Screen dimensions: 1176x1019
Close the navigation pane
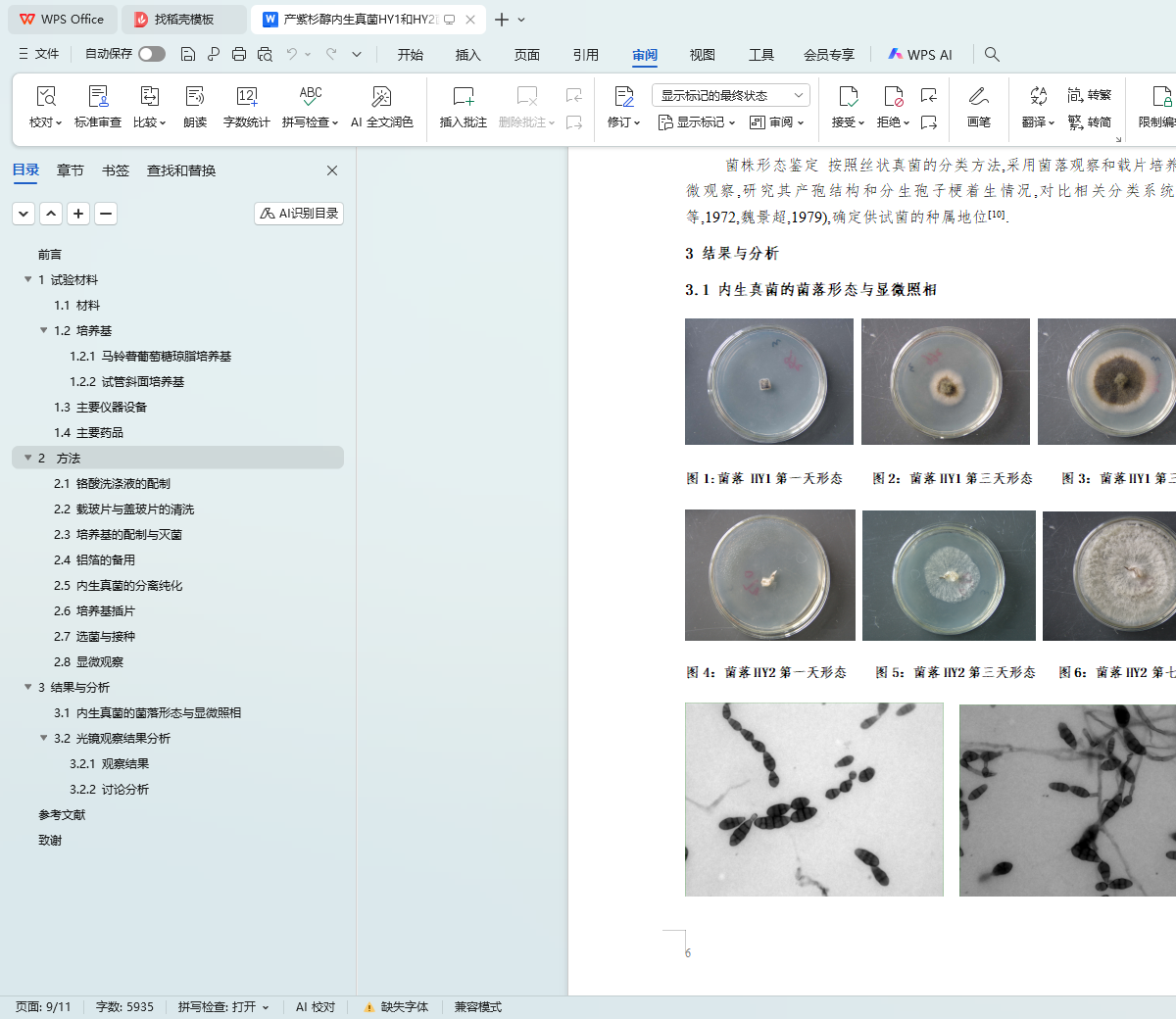click(332, 170)
